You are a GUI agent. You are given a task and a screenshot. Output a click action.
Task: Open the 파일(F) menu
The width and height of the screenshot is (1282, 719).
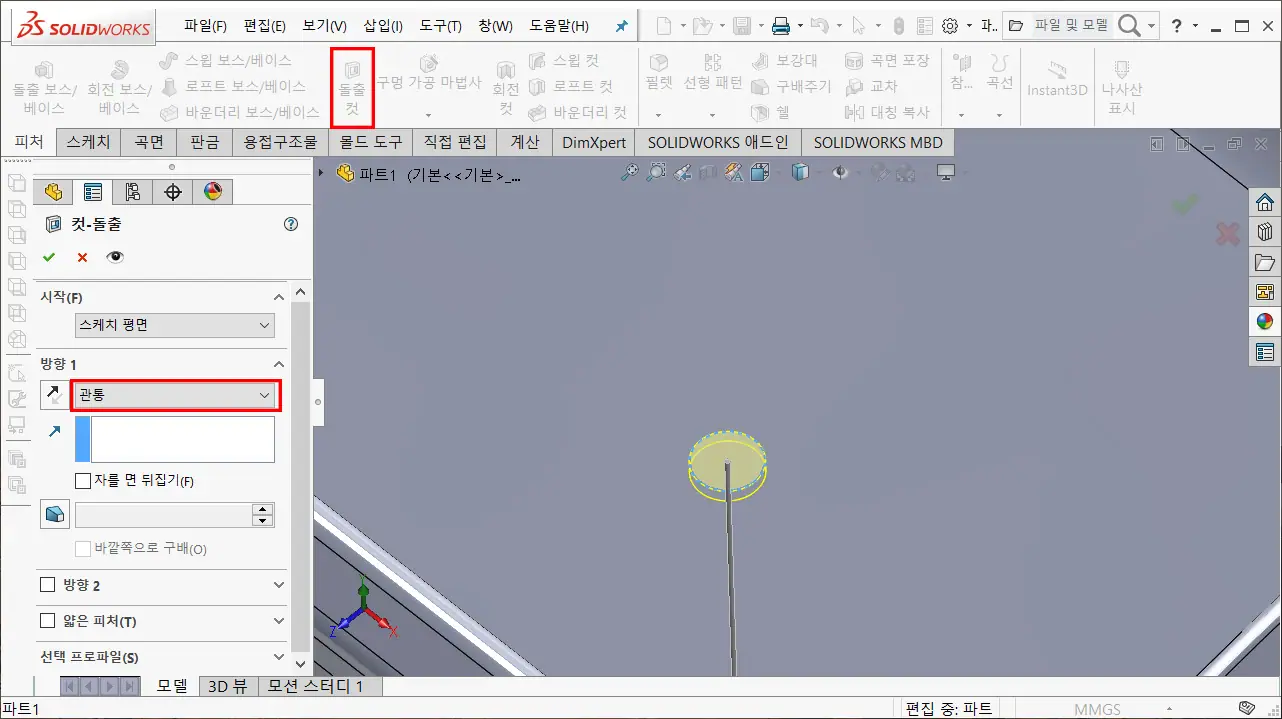click(205, 26)
